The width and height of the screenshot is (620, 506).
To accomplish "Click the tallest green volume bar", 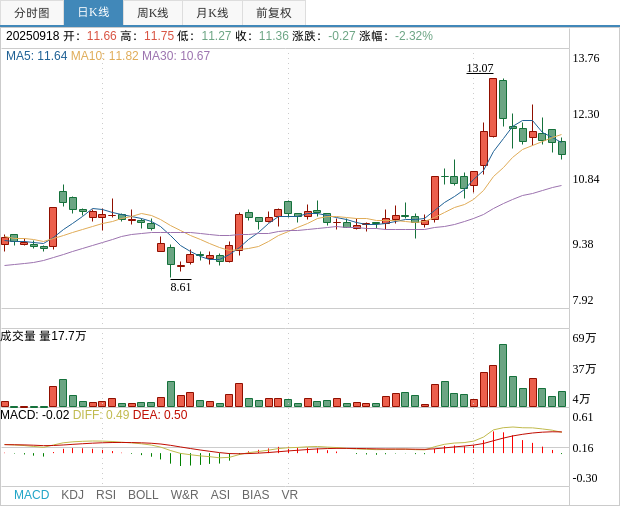I will 503,375.
